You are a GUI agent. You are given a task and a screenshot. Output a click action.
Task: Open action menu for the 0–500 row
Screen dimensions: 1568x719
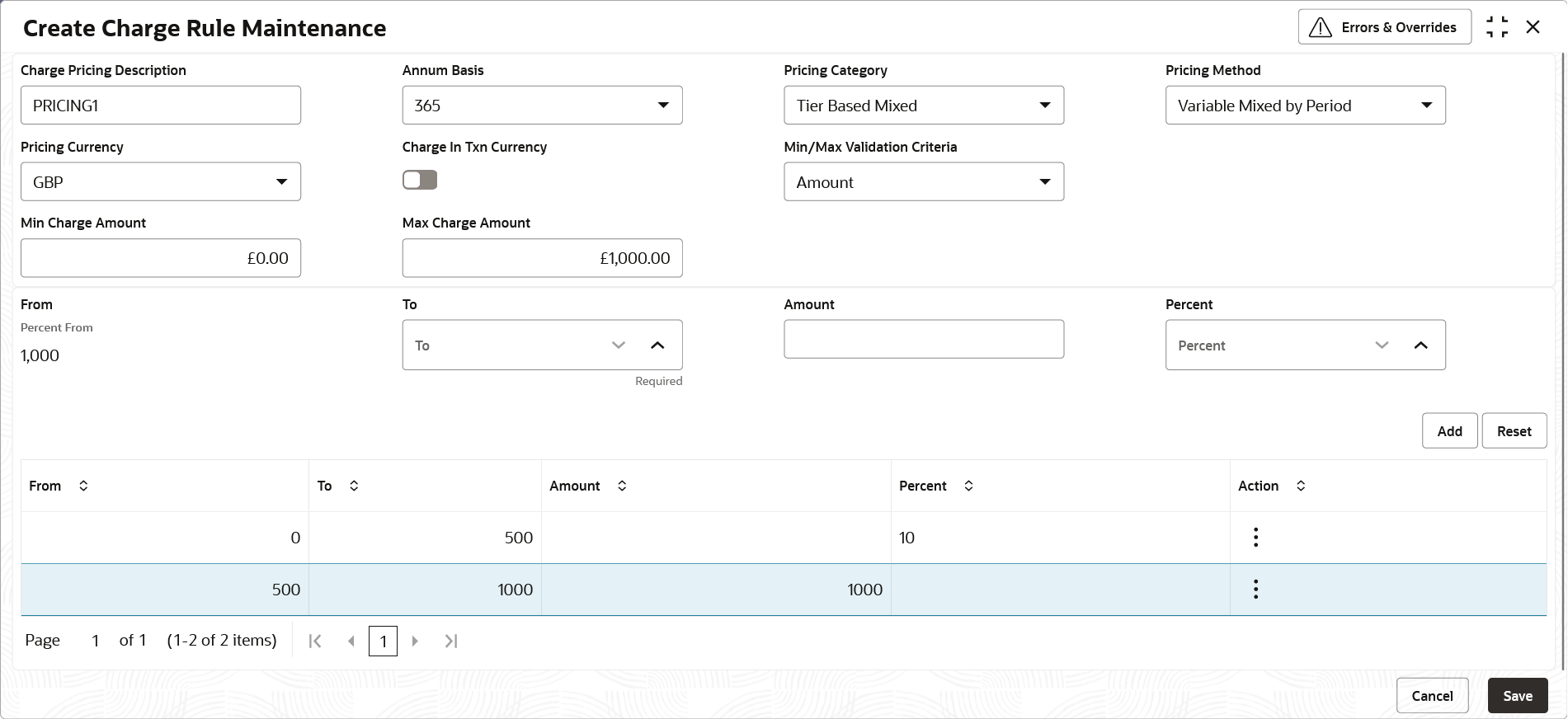coord(1255,538)
